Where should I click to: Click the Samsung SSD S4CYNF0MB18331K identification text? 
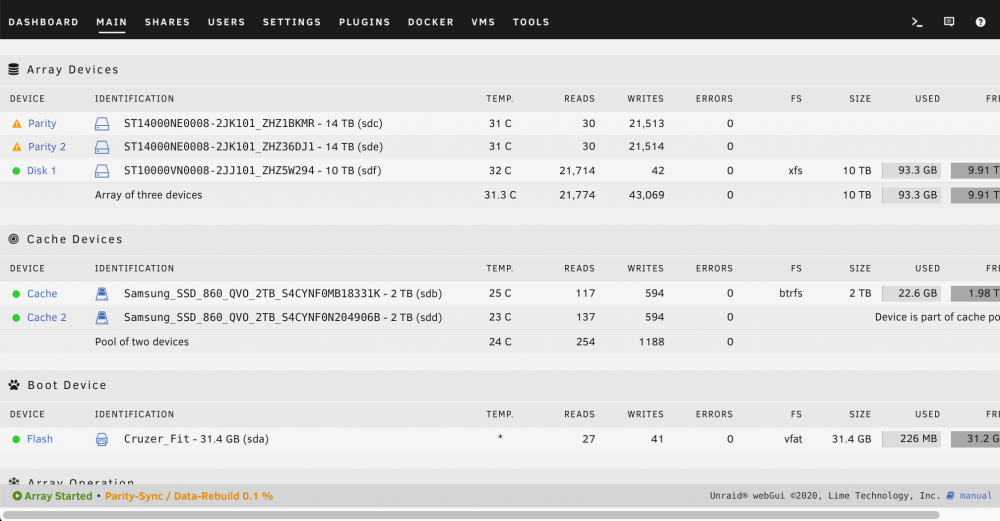[x=283, y=293]
